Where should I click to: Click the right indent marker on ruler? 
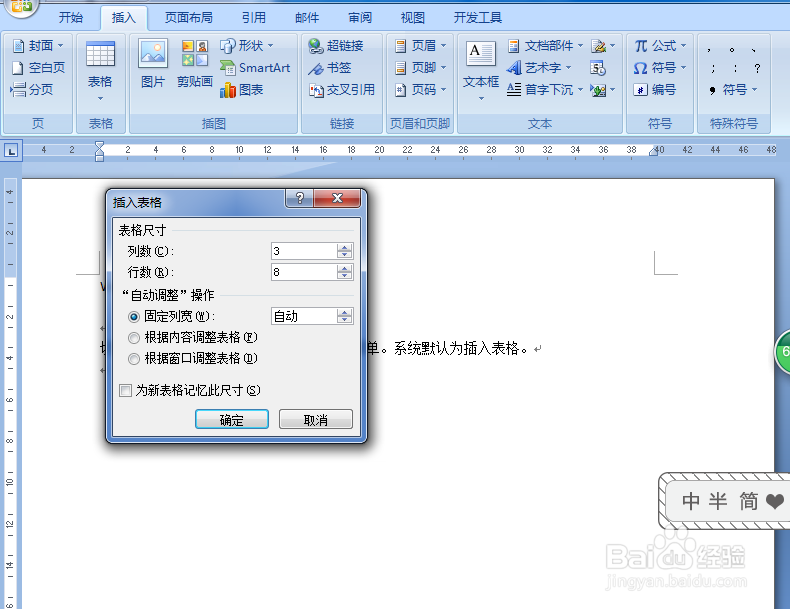(653, 151)
